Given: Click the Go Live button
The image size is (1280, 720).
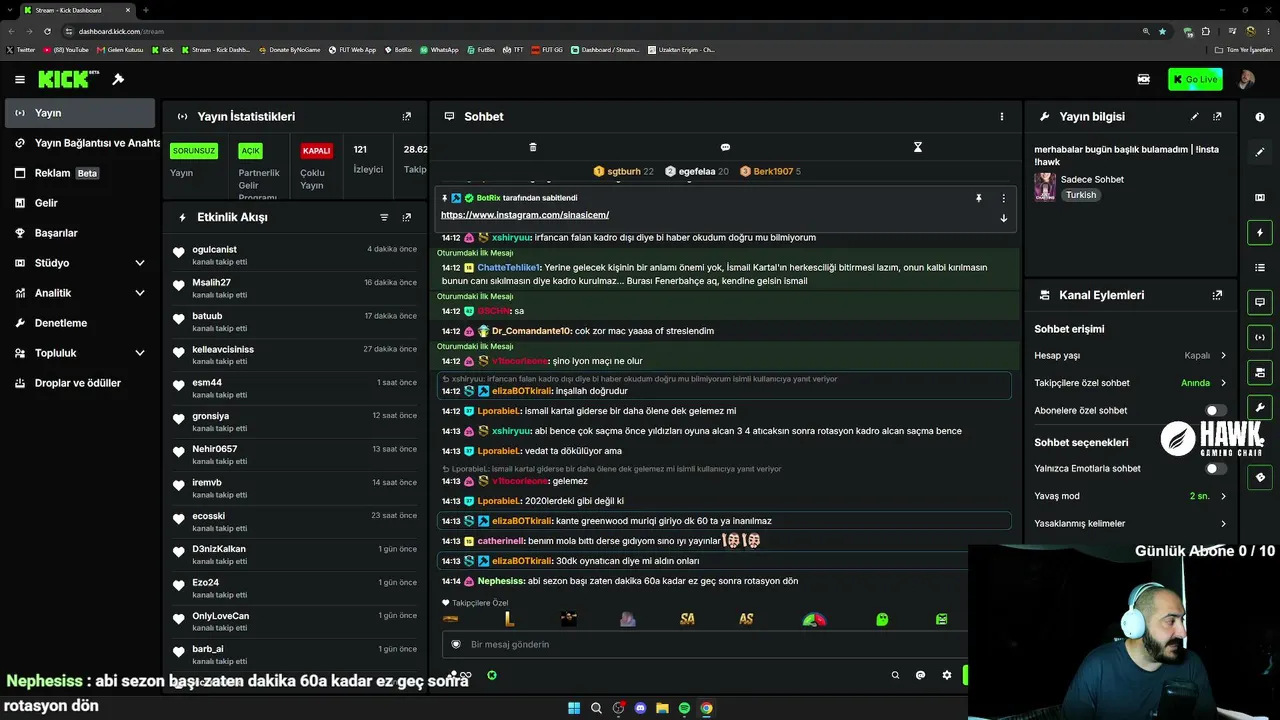Looking at the screenshot, I should 1195,79.
